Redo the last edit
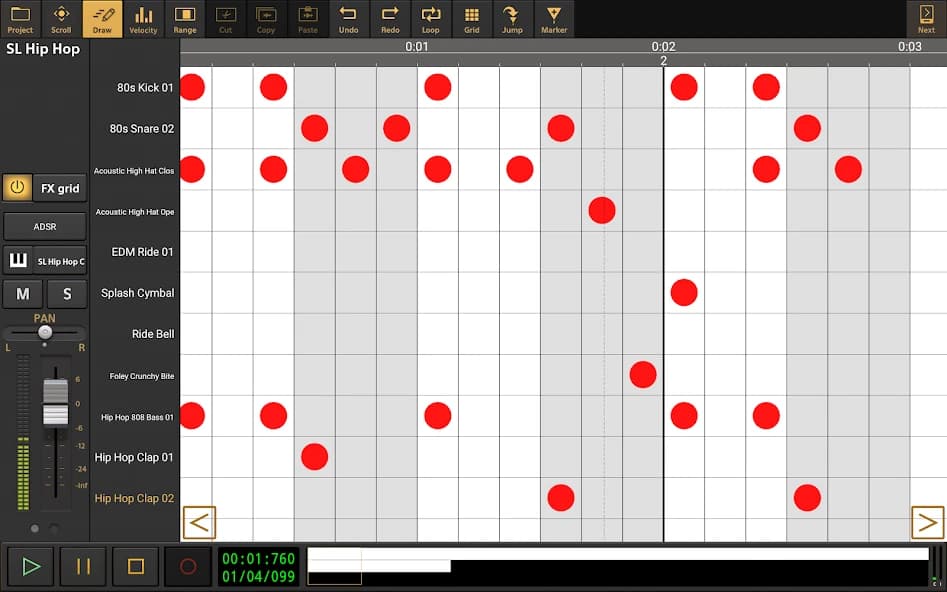The image size is (947, 592). pyautogui.click(x=389, y=18)
